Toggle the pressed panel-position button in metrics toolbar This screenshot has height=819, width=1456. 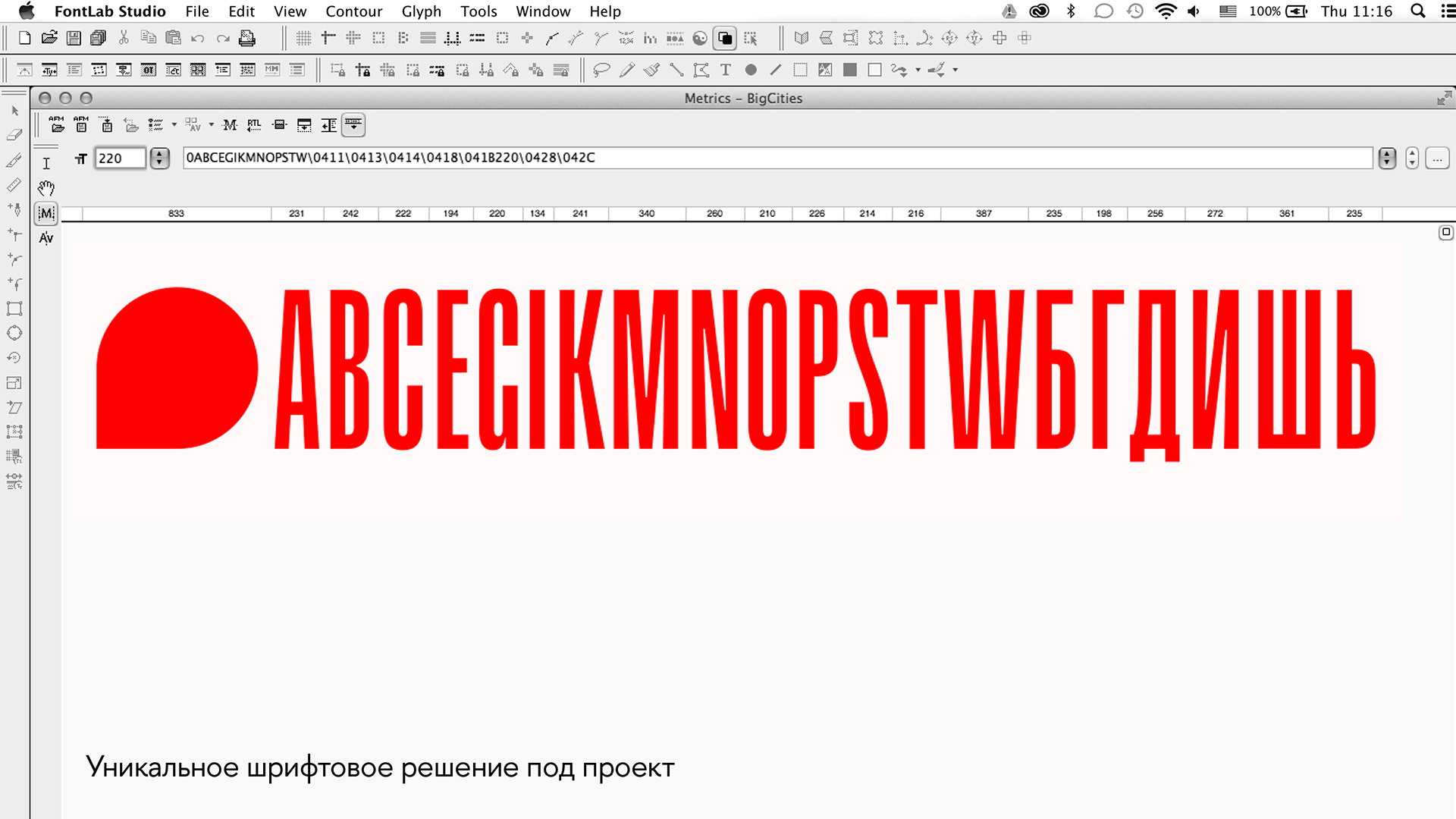tap(353, 125)
